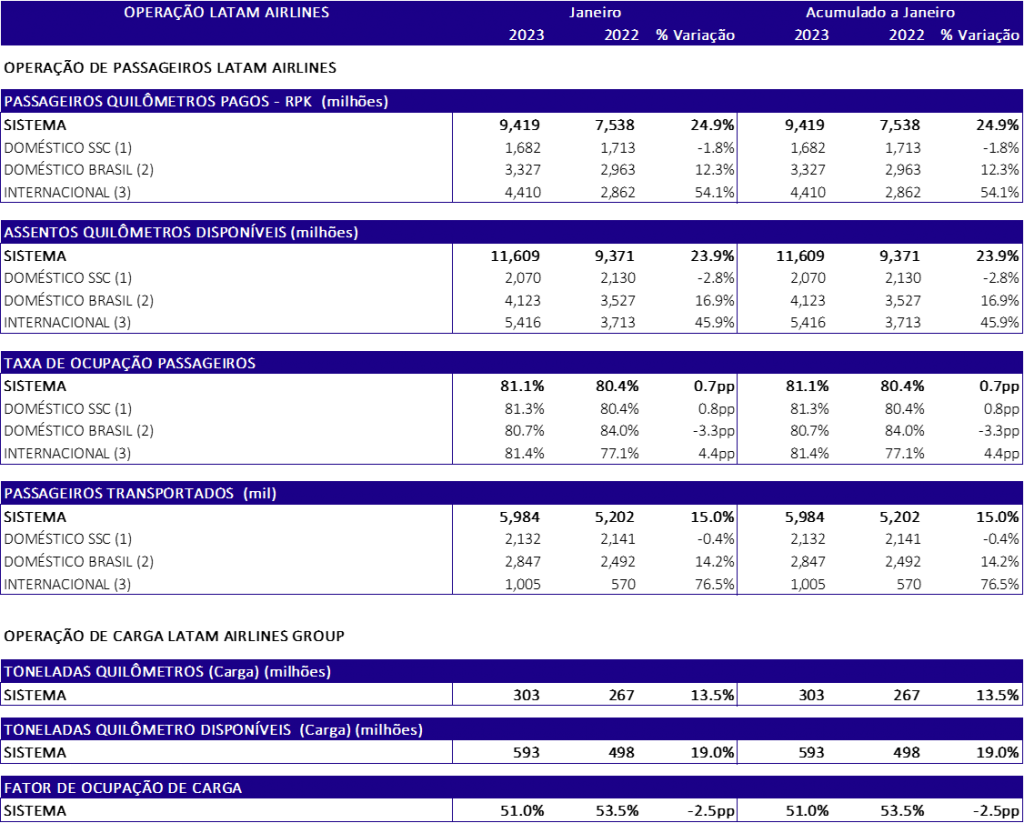1024x823 pixels.
Task: Click the OPERAÇÃO LATAM AIRLINES title header
Action: pyautogui.click(x=226, y=13)
